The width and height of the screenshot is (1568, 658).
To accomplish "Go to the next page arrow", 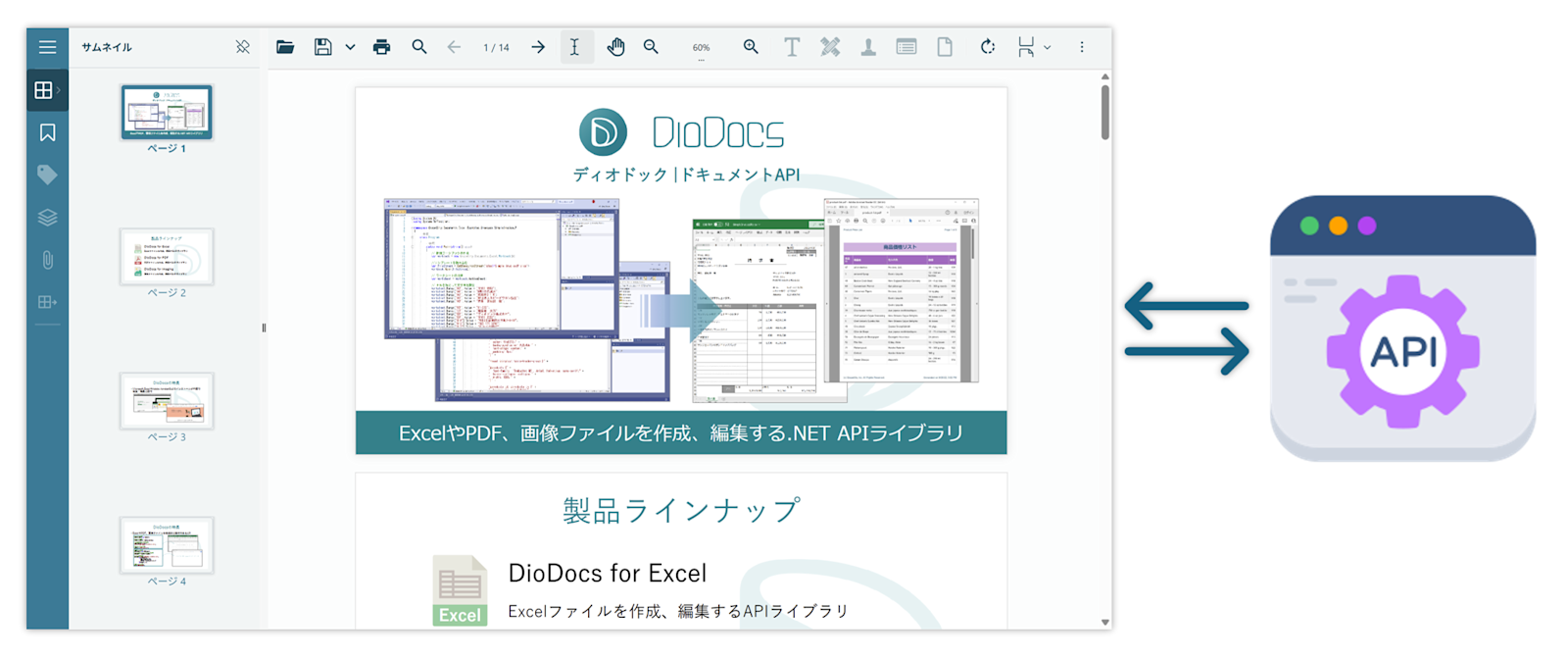I will [538, 47].
